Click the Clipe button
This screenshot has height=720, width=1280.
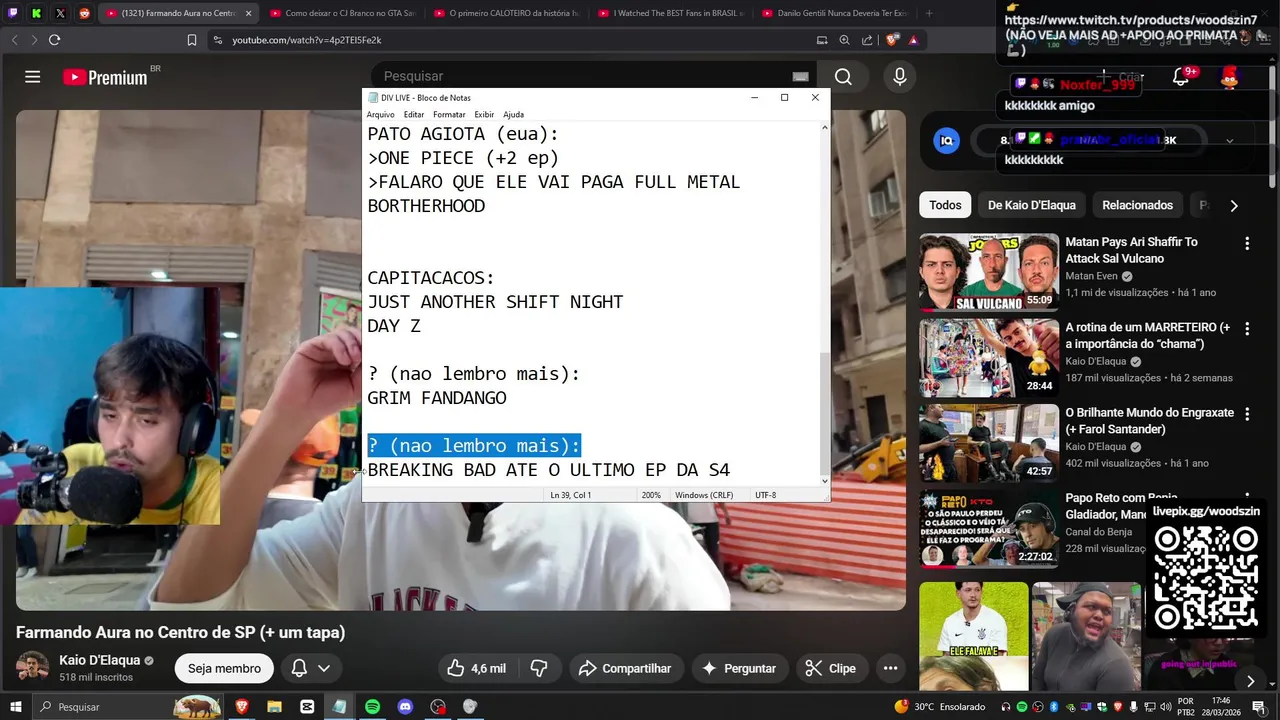coord(831,668)
